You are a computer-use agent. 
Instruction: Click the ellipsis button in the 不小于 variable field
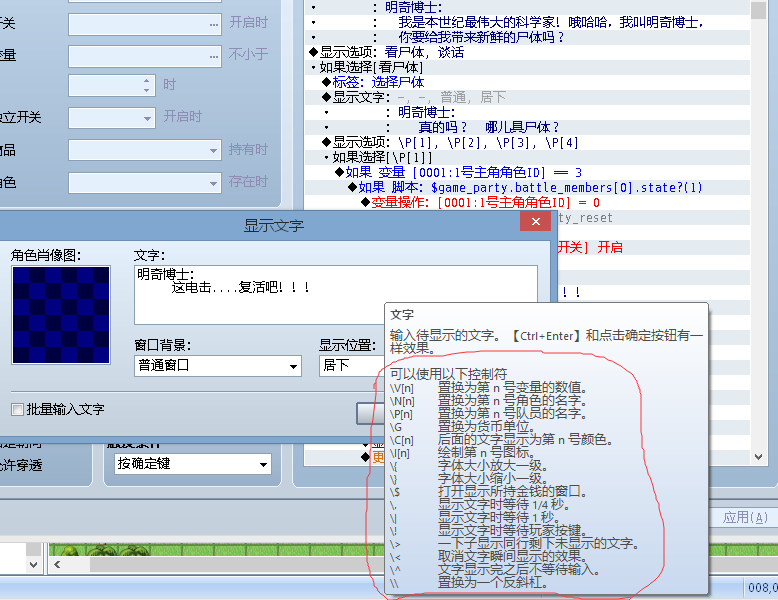pyautogui.click(x=213, y=56)
